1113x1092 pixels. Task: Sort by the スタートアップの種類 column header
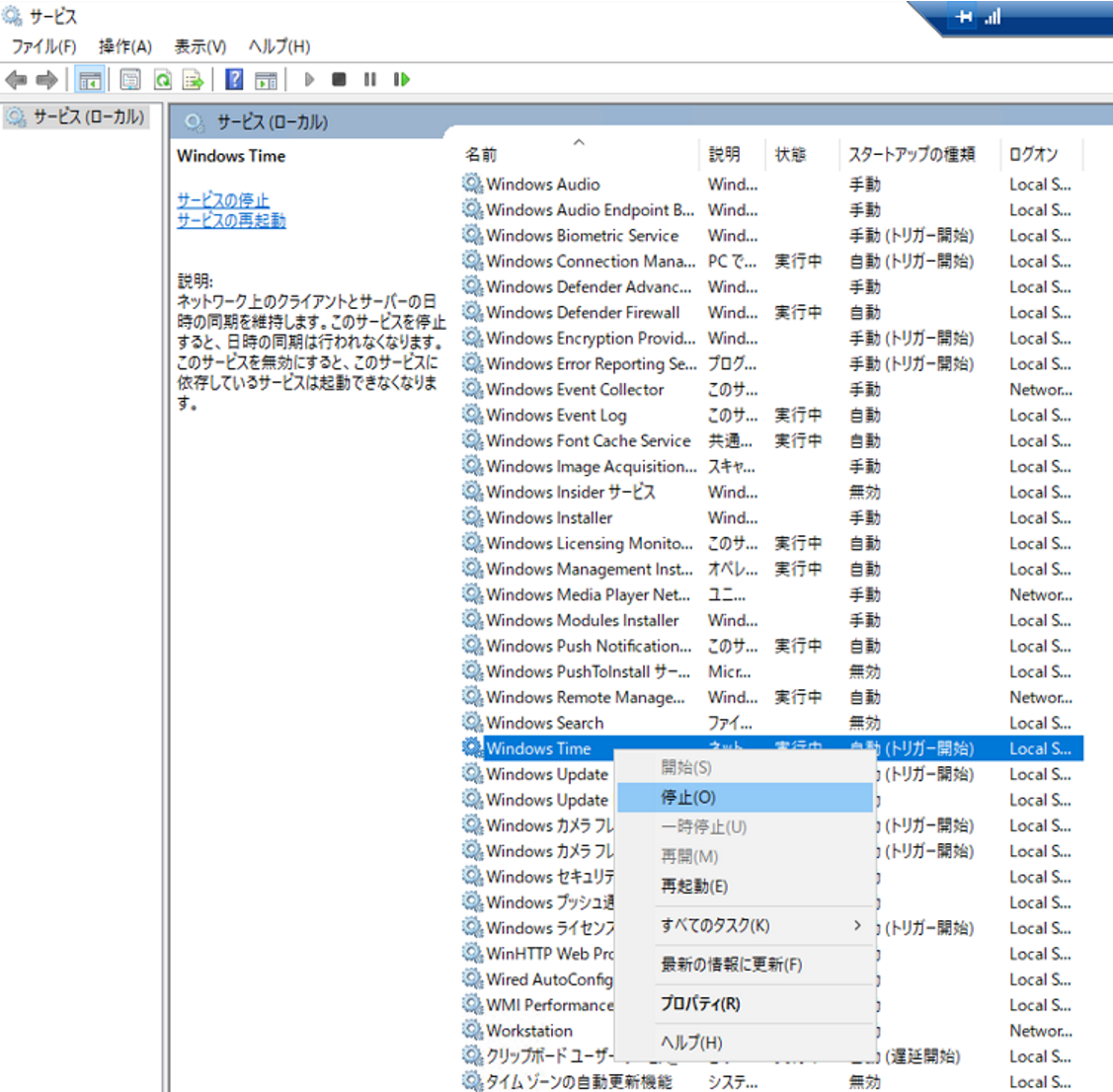920,154
